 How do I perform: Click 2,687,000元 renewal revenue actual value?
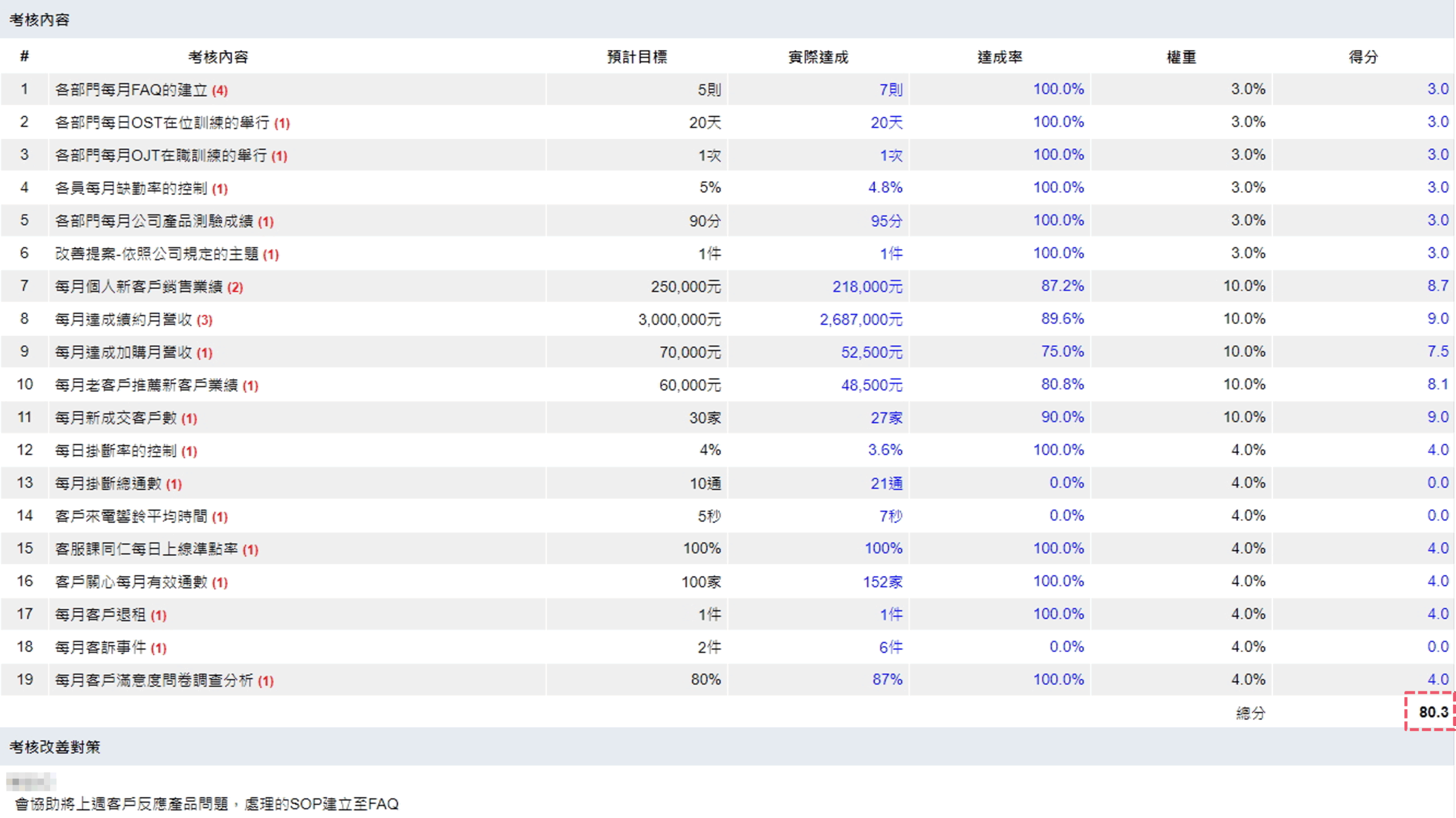[x=860, y=320]
